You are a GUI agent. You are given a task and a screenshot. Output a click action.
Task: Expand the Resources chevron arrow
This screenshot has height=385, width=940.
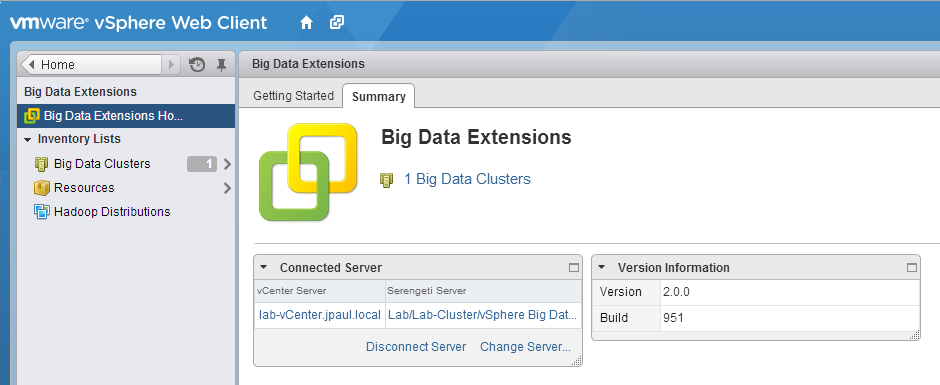227,188
